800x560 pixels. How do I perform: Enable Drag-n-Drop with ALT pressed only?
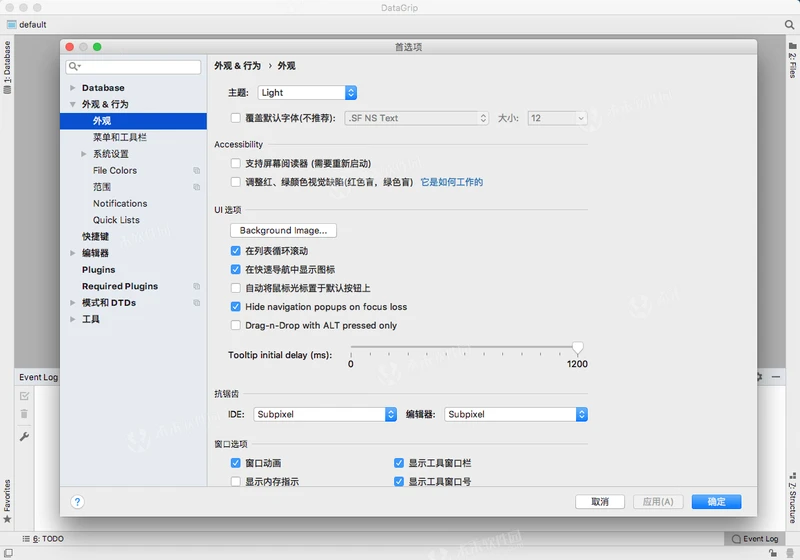[235, 325]
